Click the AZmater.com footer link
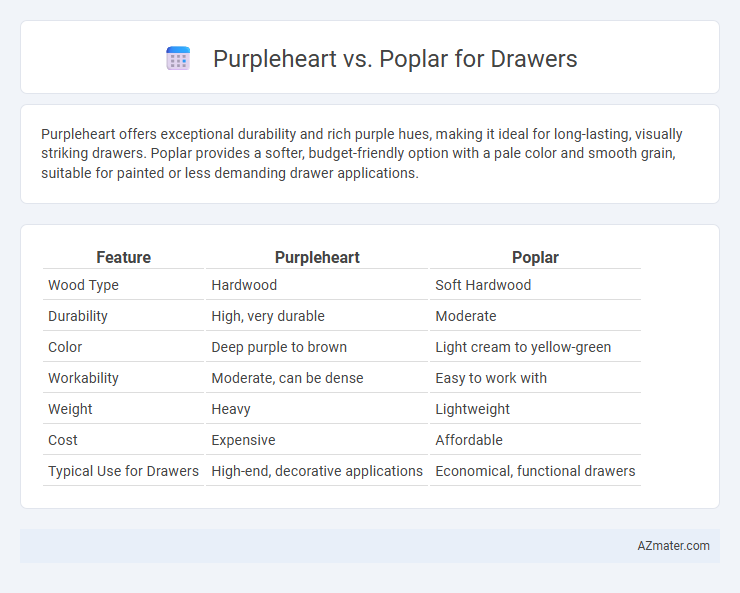 (673, 546)
